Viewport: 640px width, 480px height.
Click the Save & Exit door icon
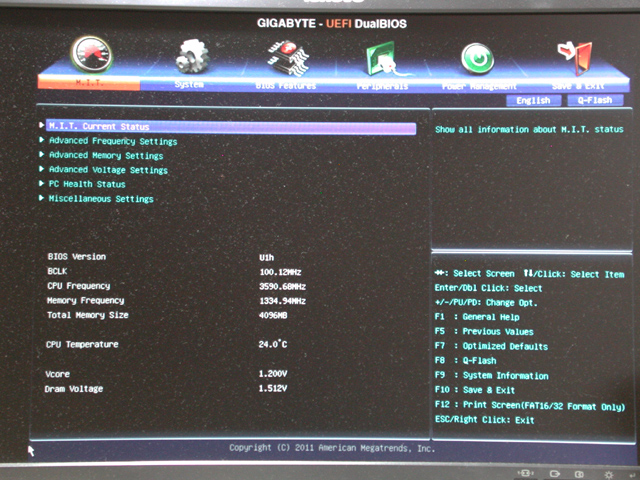(576, 58)
